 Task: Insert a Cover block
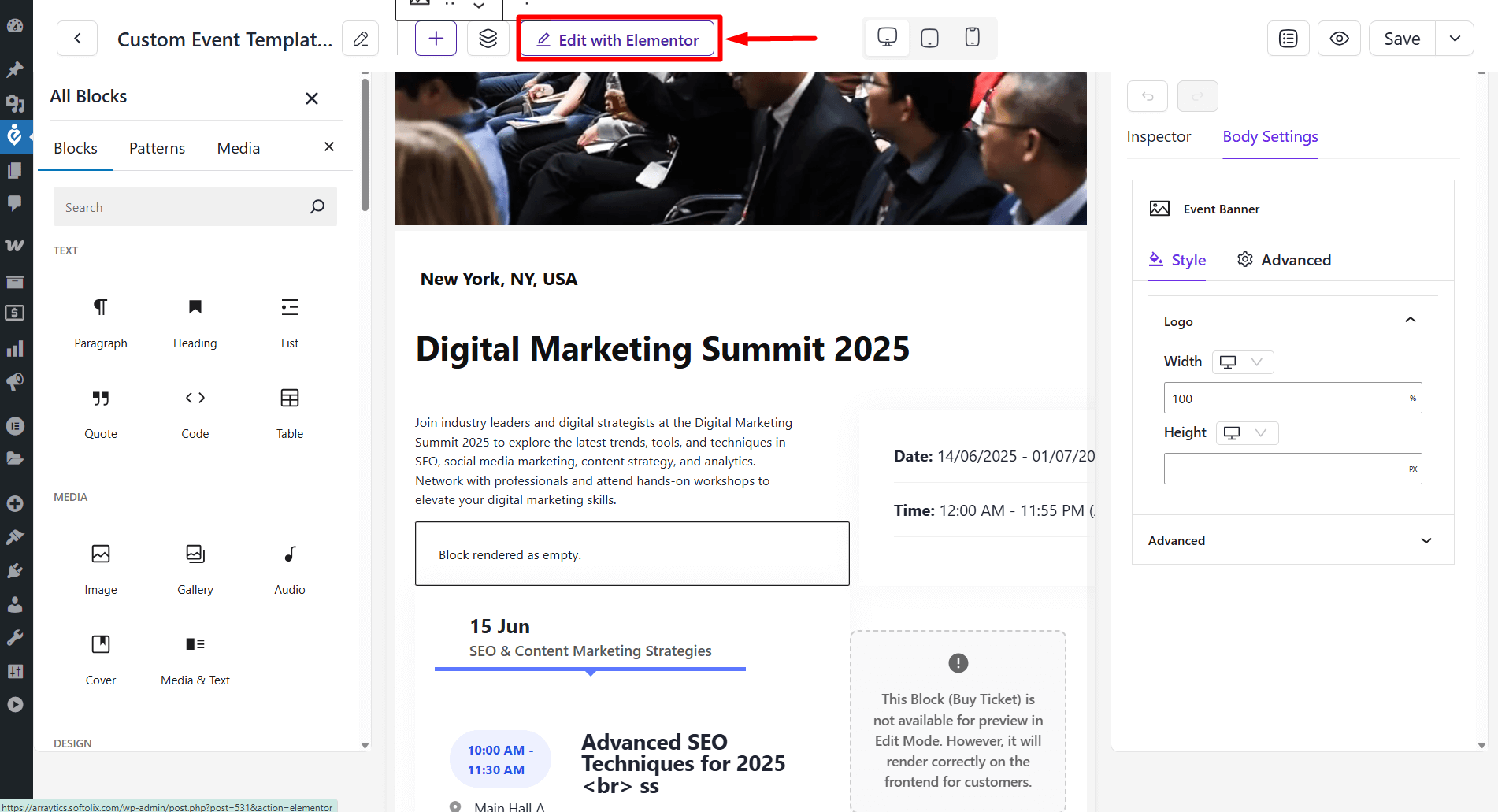pyautogui.click(x=101, y=660)
